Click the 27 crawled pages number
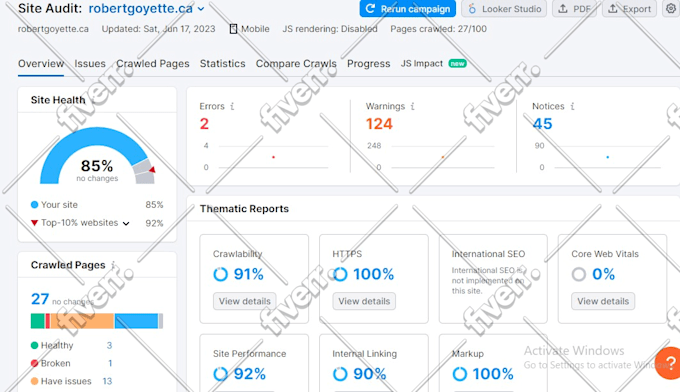This screenshot has width=680, height=392. coord(40,299)
